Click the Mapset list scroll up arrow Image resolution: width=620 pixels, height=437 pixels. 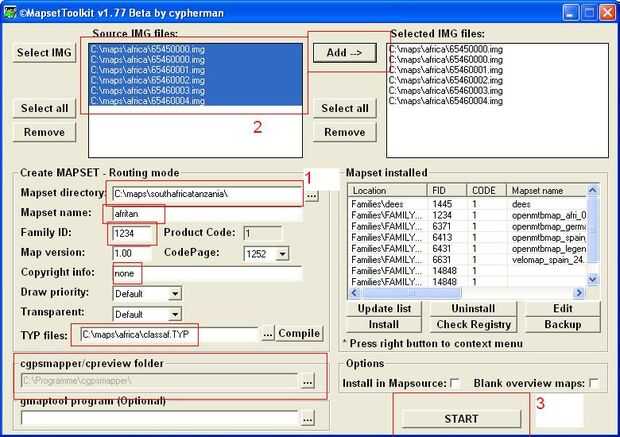coord(592,191)
